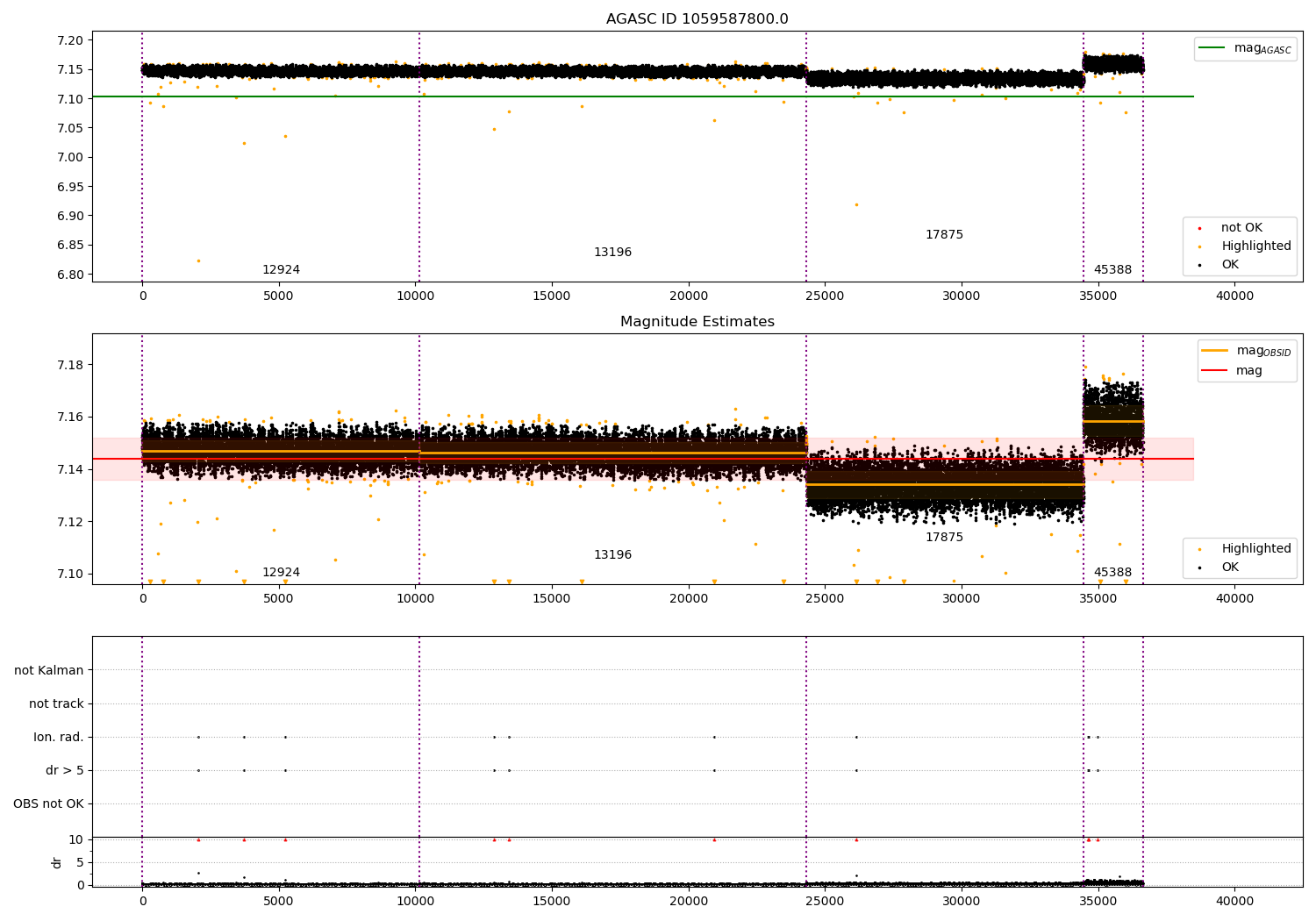Click the 7.12 y-tick in middle plot
The image size is (1316, 921).
click(x=69, y=522)
